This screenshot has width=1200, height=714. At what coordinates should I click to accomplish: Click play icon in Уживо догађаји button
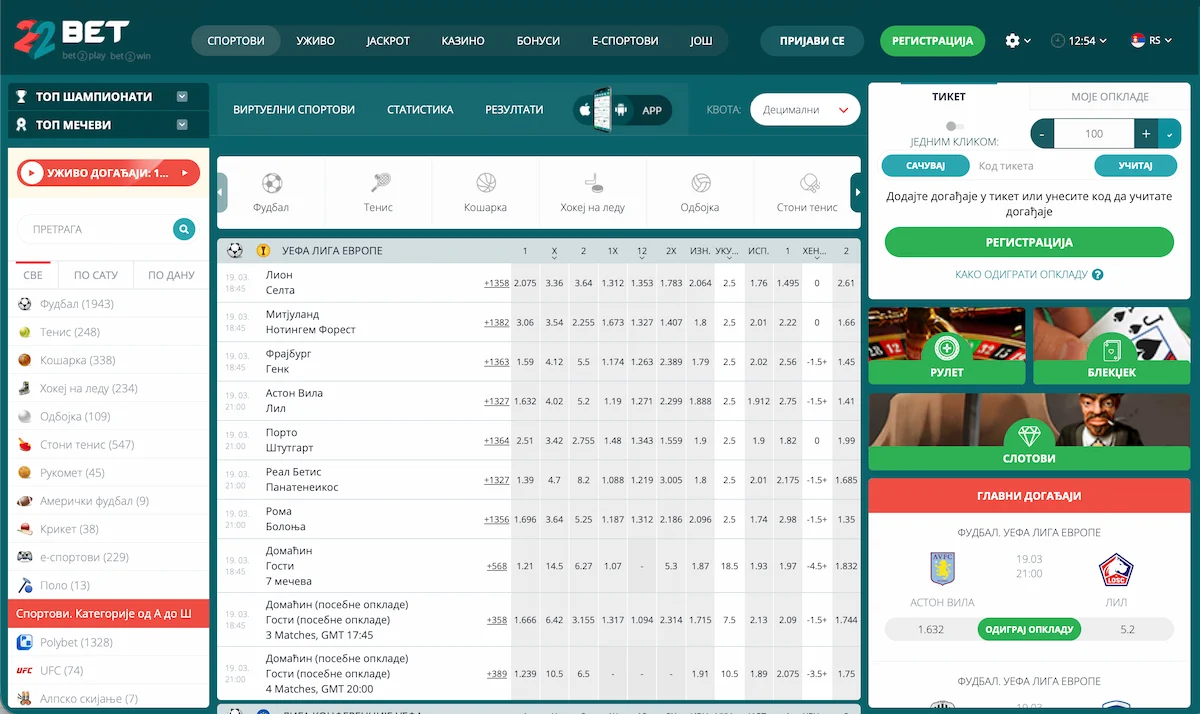(33, 173)
